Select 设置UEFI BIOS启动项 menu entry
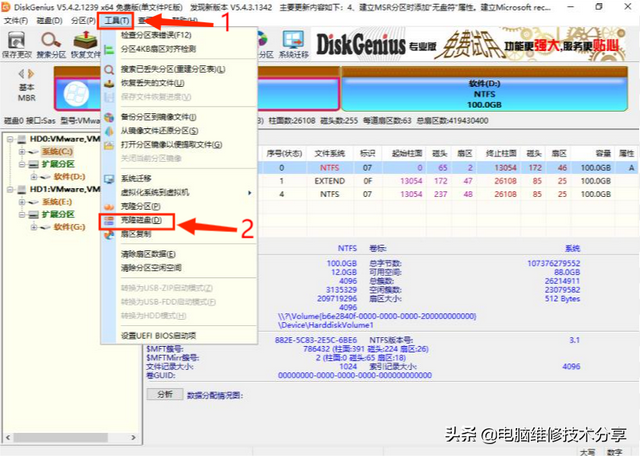This screenshot has height=456, width=640. click(158, 336)
